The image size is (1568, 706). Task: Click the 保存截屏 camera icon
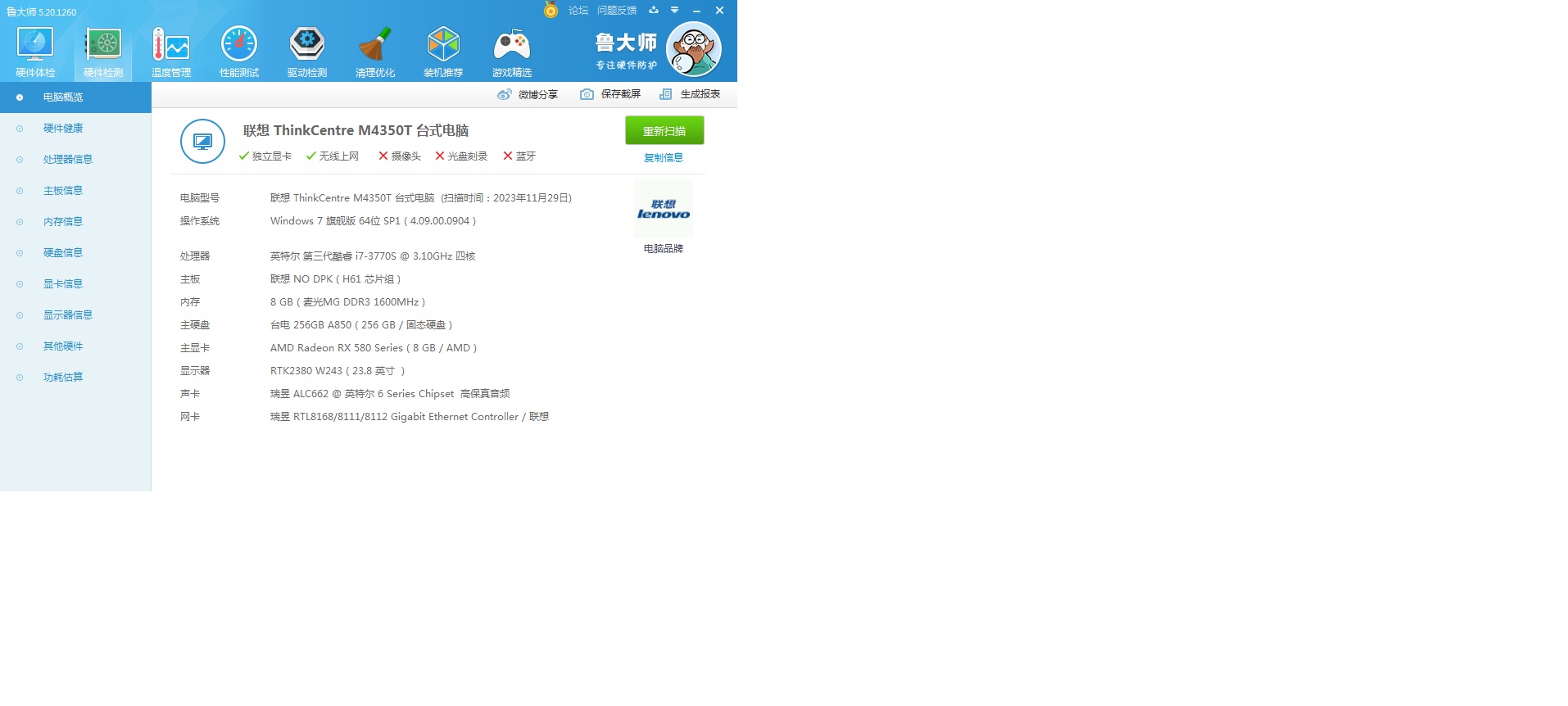pos(587,94)
